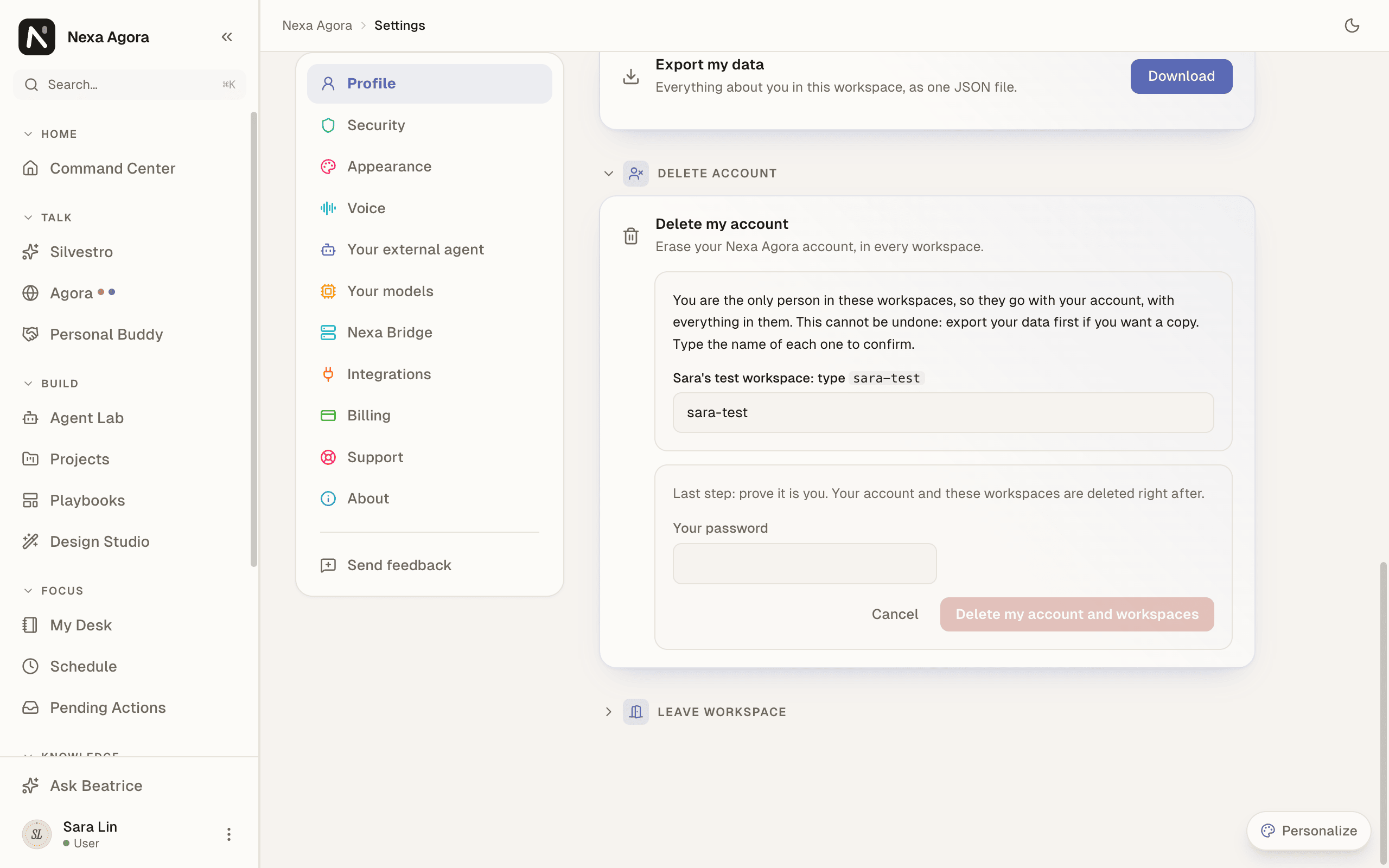Select the Voice settings tab
This screenshot has width=1389, height=868.
(429, 208)
